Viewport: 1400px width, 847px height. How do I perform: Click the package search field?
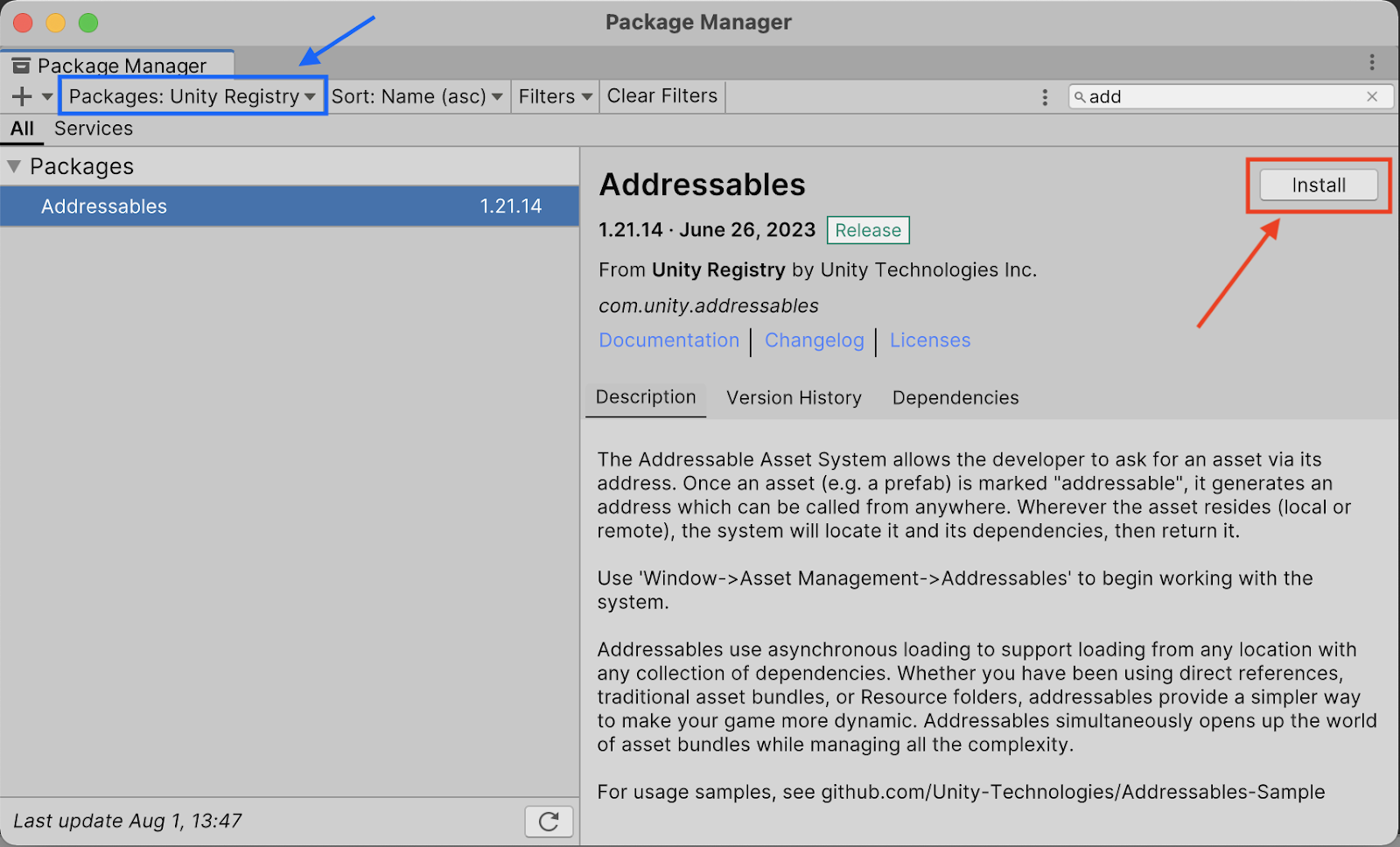coord(1229,97)
